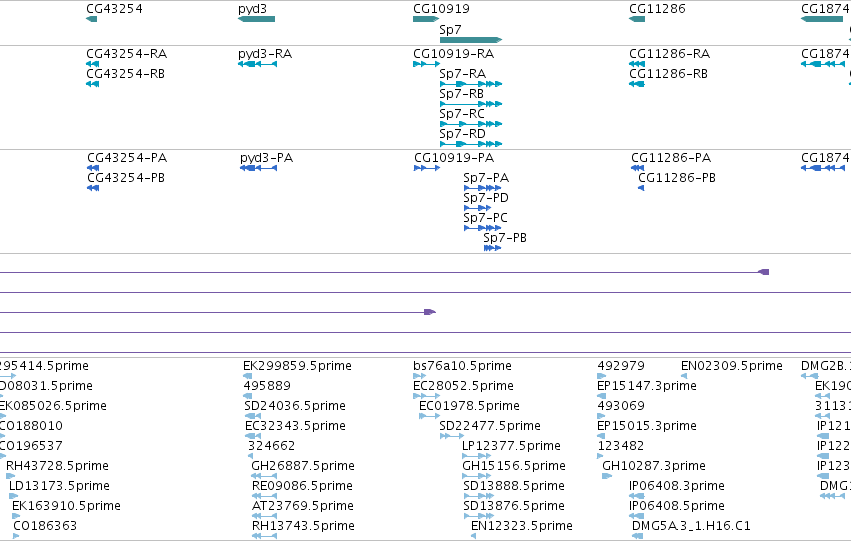This screenshot has height=541, width=851.
Task: Select the bs76a10.5prime EST
Action: (x=462, y=366)
